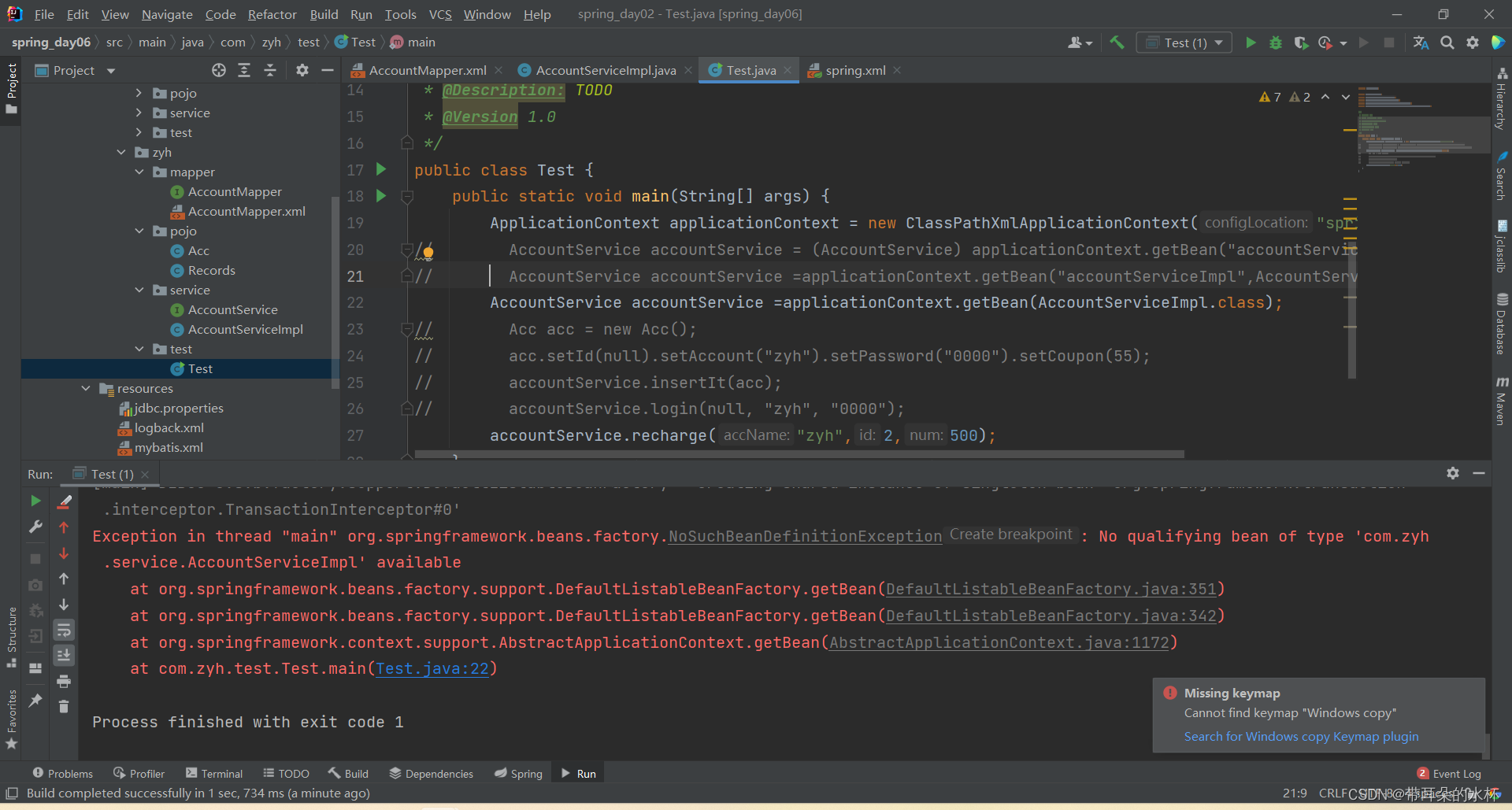This screenshot has height=810, width=1512.
Task: Start Test in Debug mode
Action: (1276, 43)
